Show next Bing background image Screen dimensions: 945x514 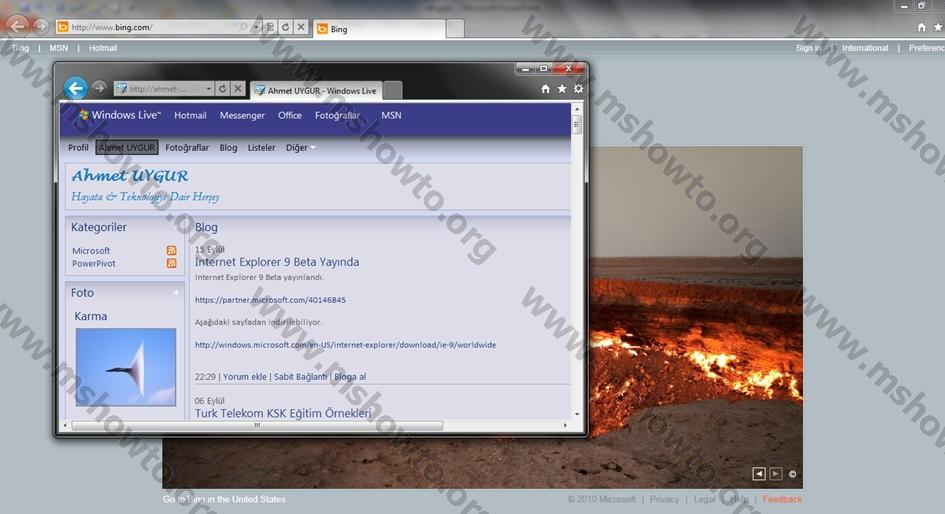coord(776,474)
